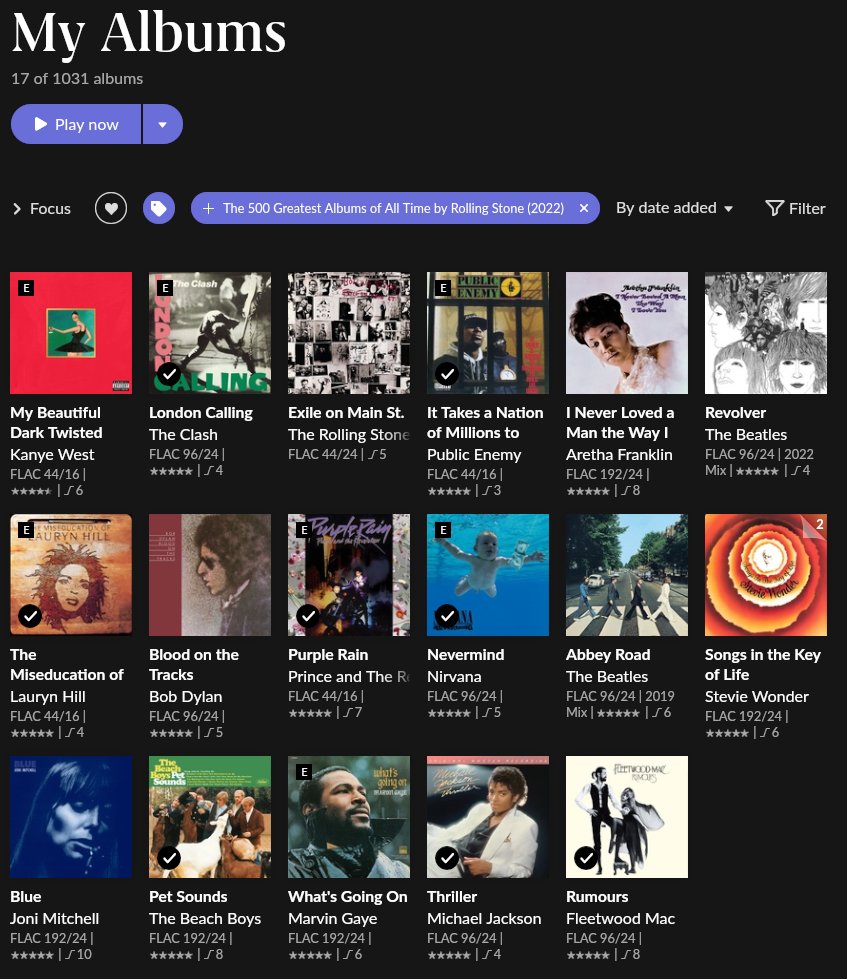Open the Filter funnel option
Viewport: 847px width, 979px height.
pyautogui.click(x=795, y=208)
